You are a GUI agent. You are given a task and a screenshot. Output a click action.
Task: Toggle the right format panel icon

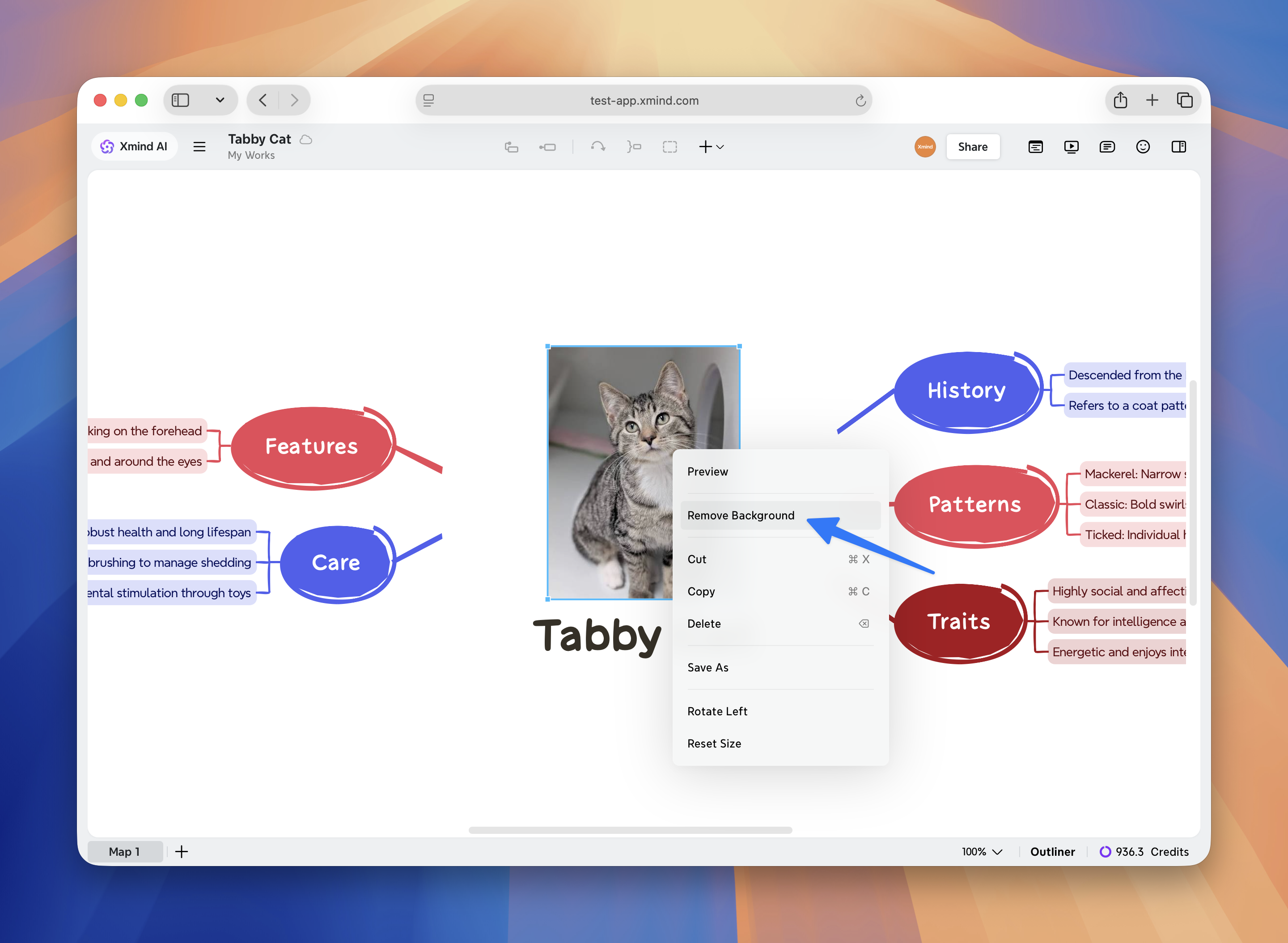[1179, 147]
